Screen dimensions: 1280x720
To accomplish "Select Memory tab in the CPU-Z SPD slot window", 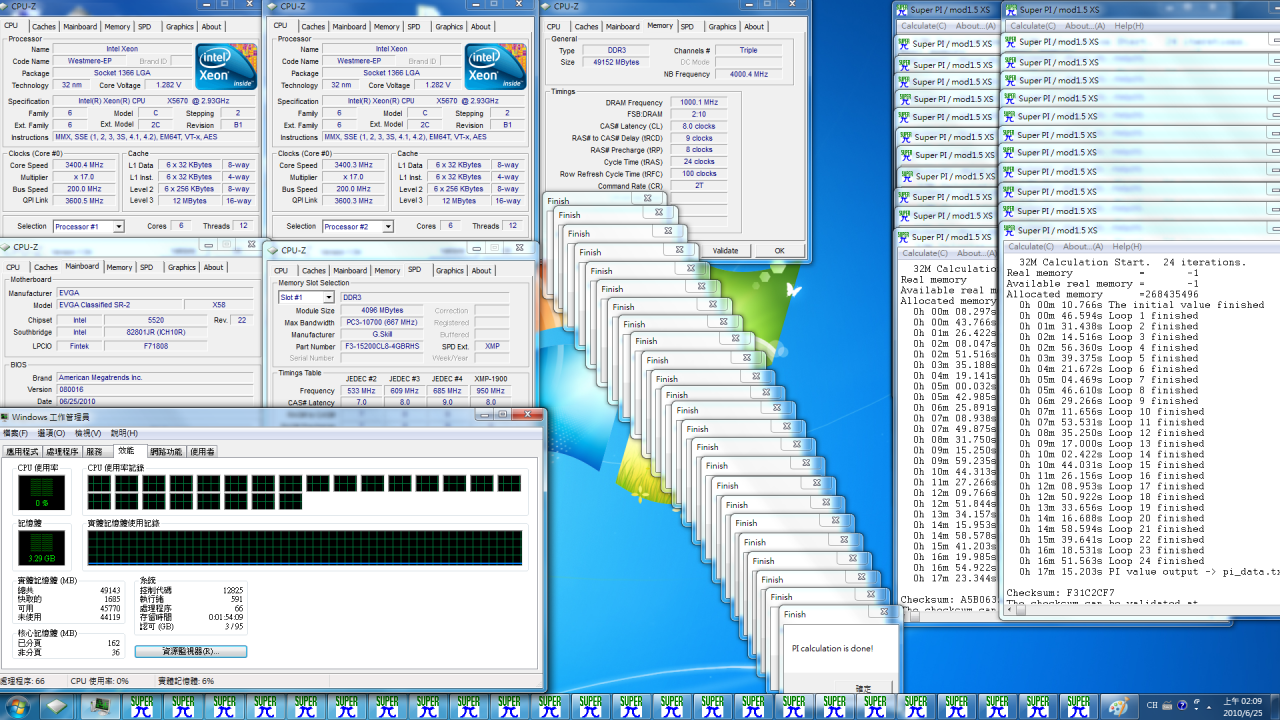I will point(387,270).
